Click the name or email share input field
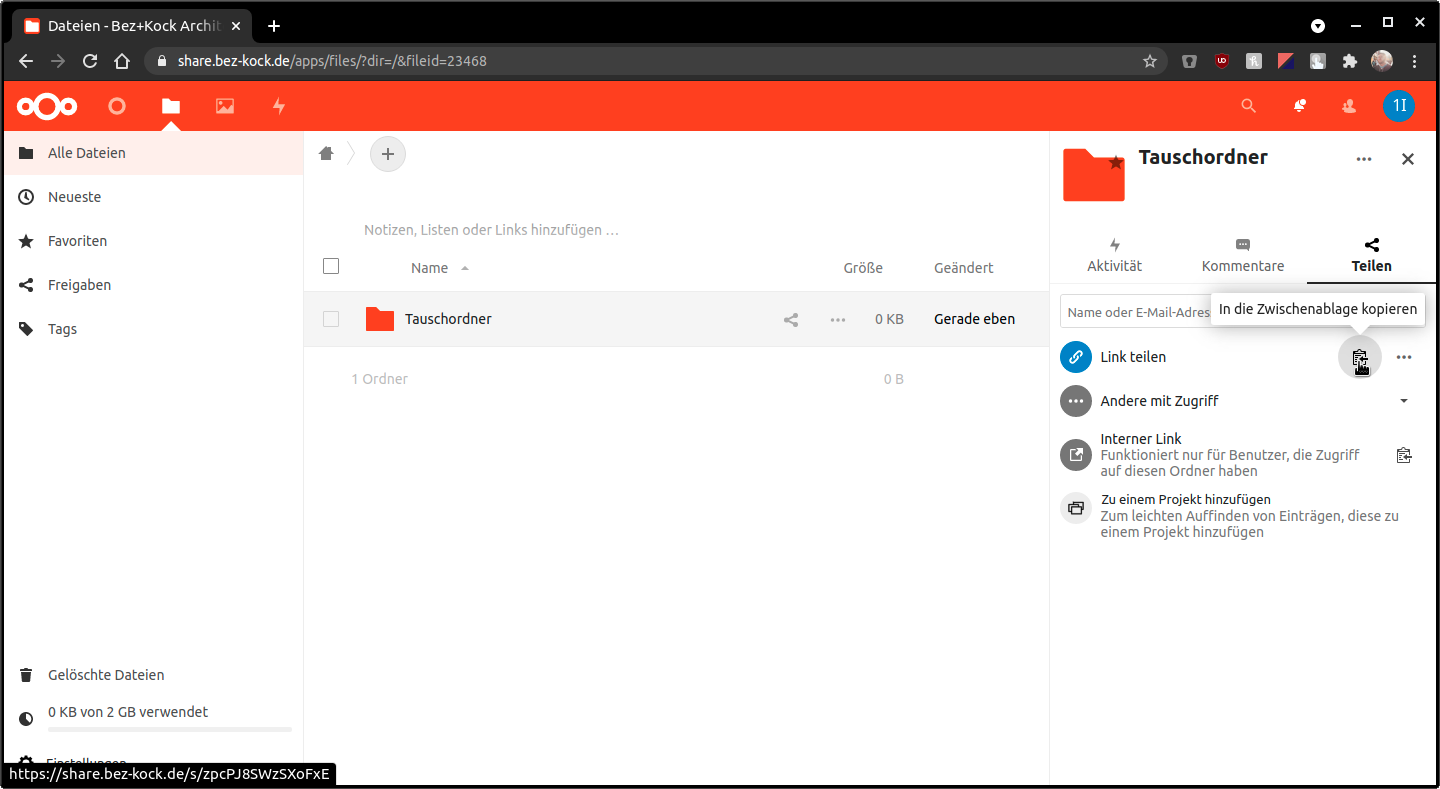This screenshot has height=789, width=1440. tap(1135, 312)
